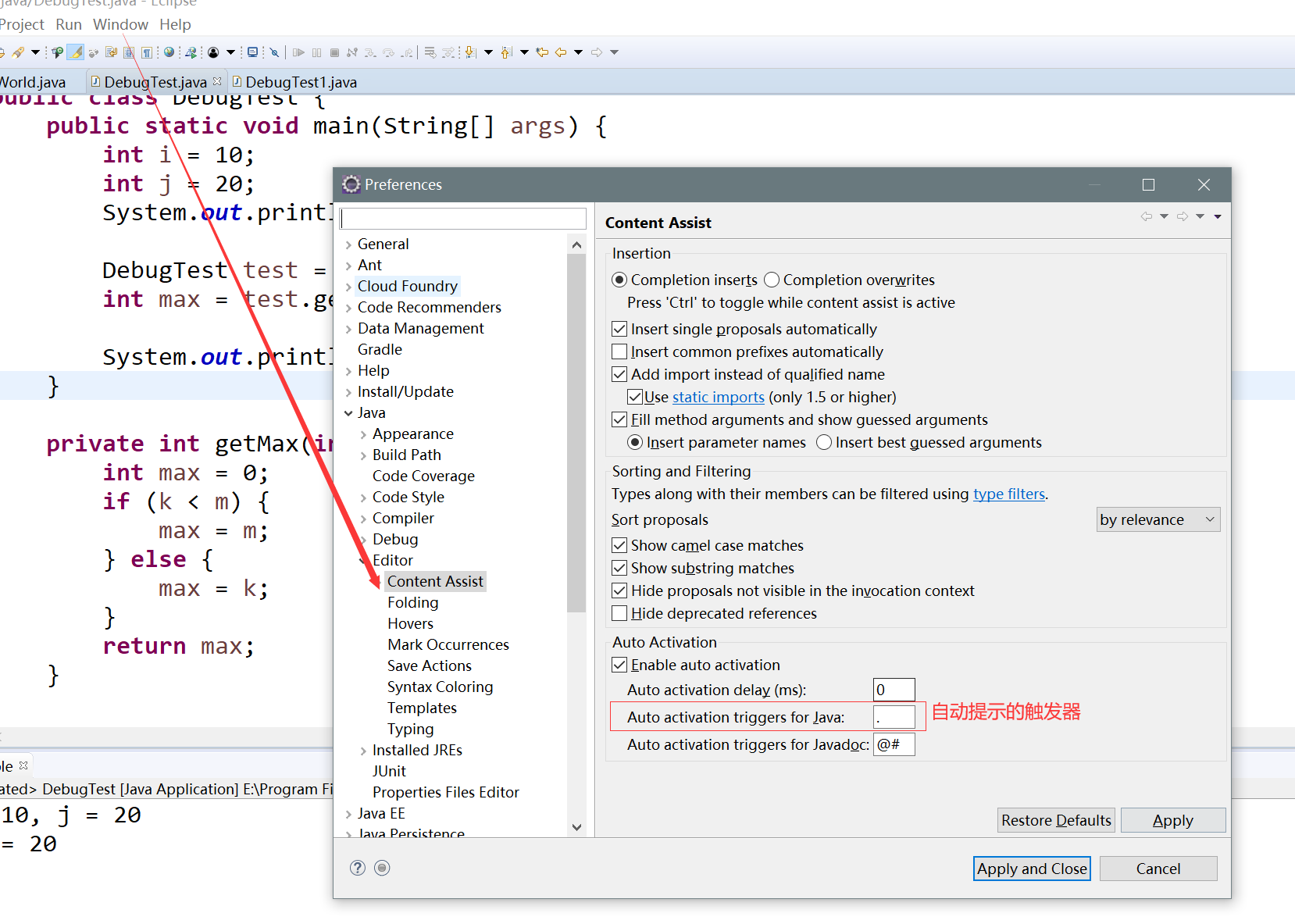
Task: Click Preferences page back arrow icon
Action: point(1146,216)
